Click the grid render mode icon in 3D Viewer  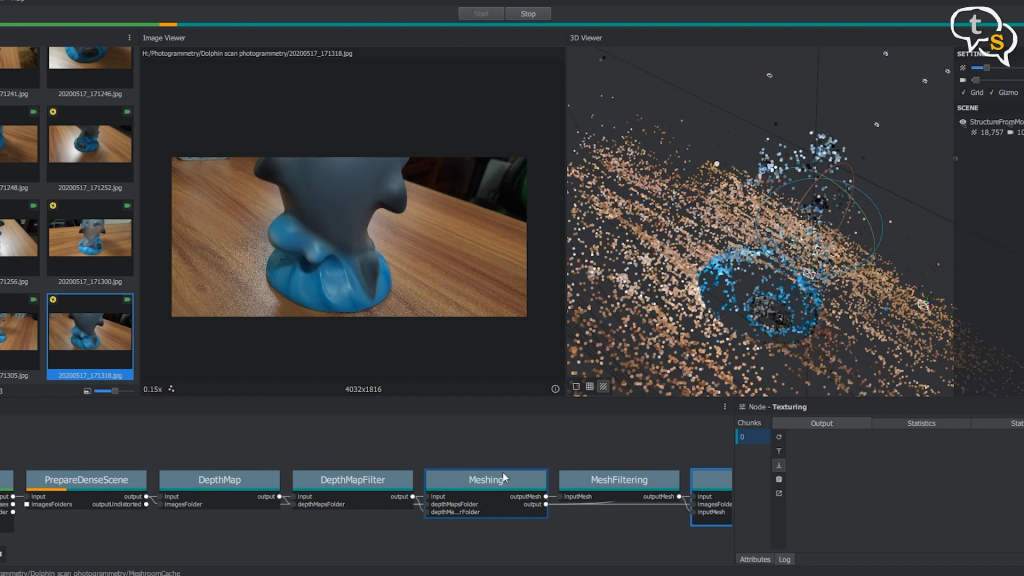pos(589,386)
